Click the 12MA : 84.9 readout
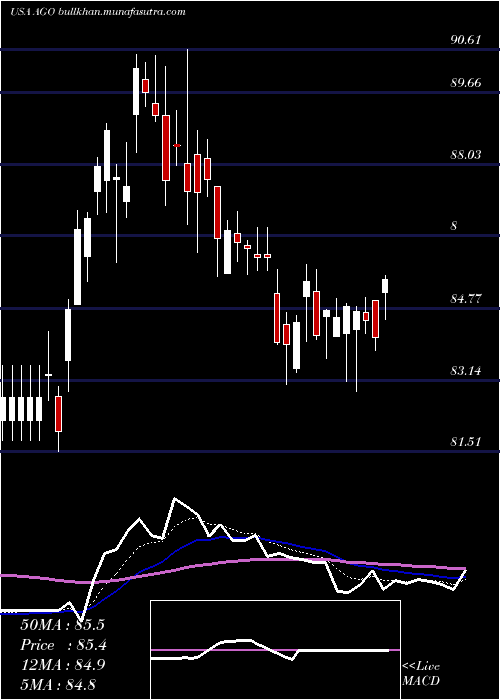The width and height of the screenshot is (500, 700). pyautogui.click(x=62, y=665)
